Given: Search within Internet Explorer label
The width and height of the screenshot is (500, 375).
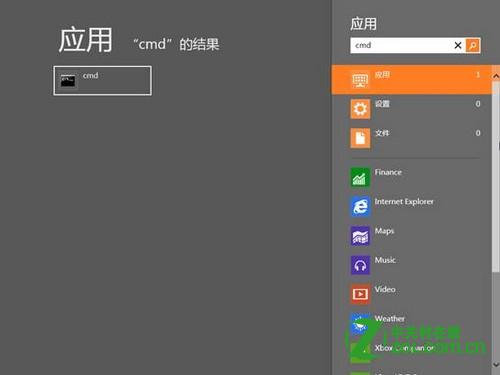Looking at the screenshot, I should click(x=404, y=202).
